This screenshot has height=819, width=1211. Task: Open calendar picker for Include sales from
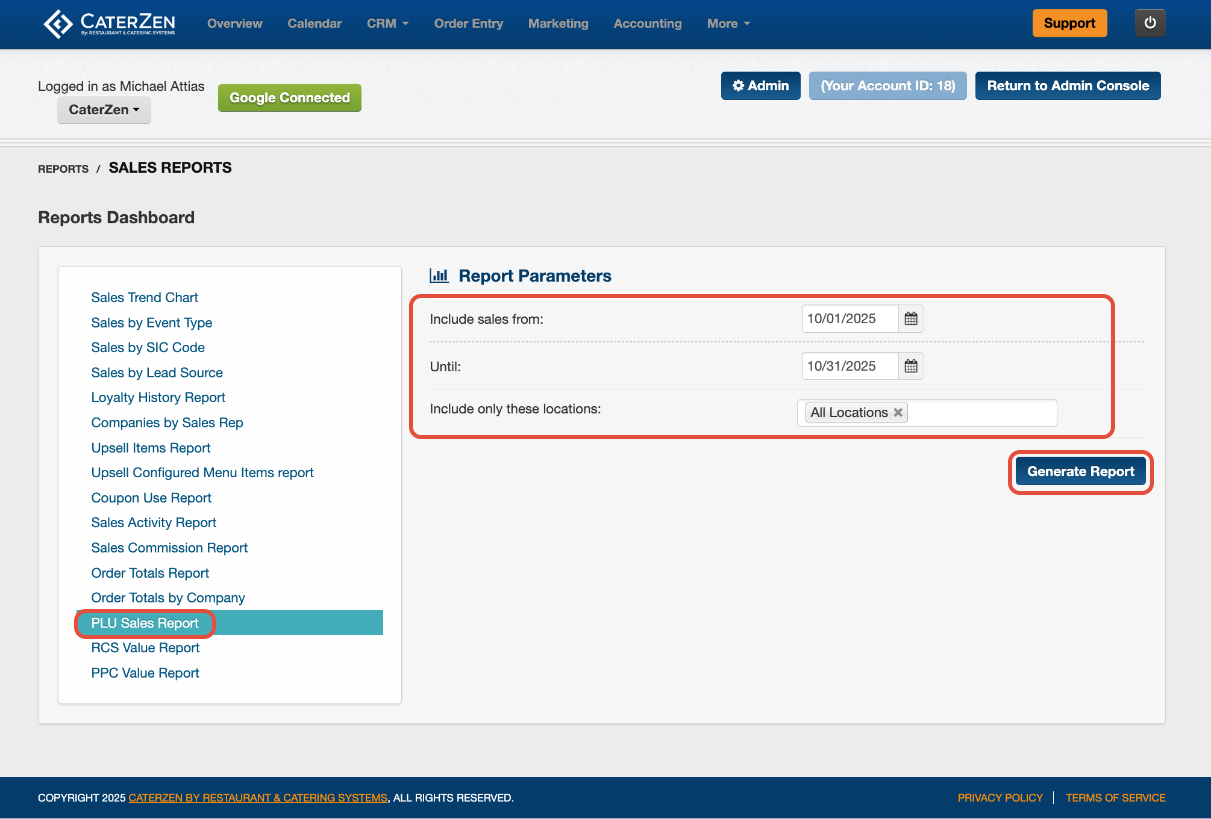[x=911, y=319]
